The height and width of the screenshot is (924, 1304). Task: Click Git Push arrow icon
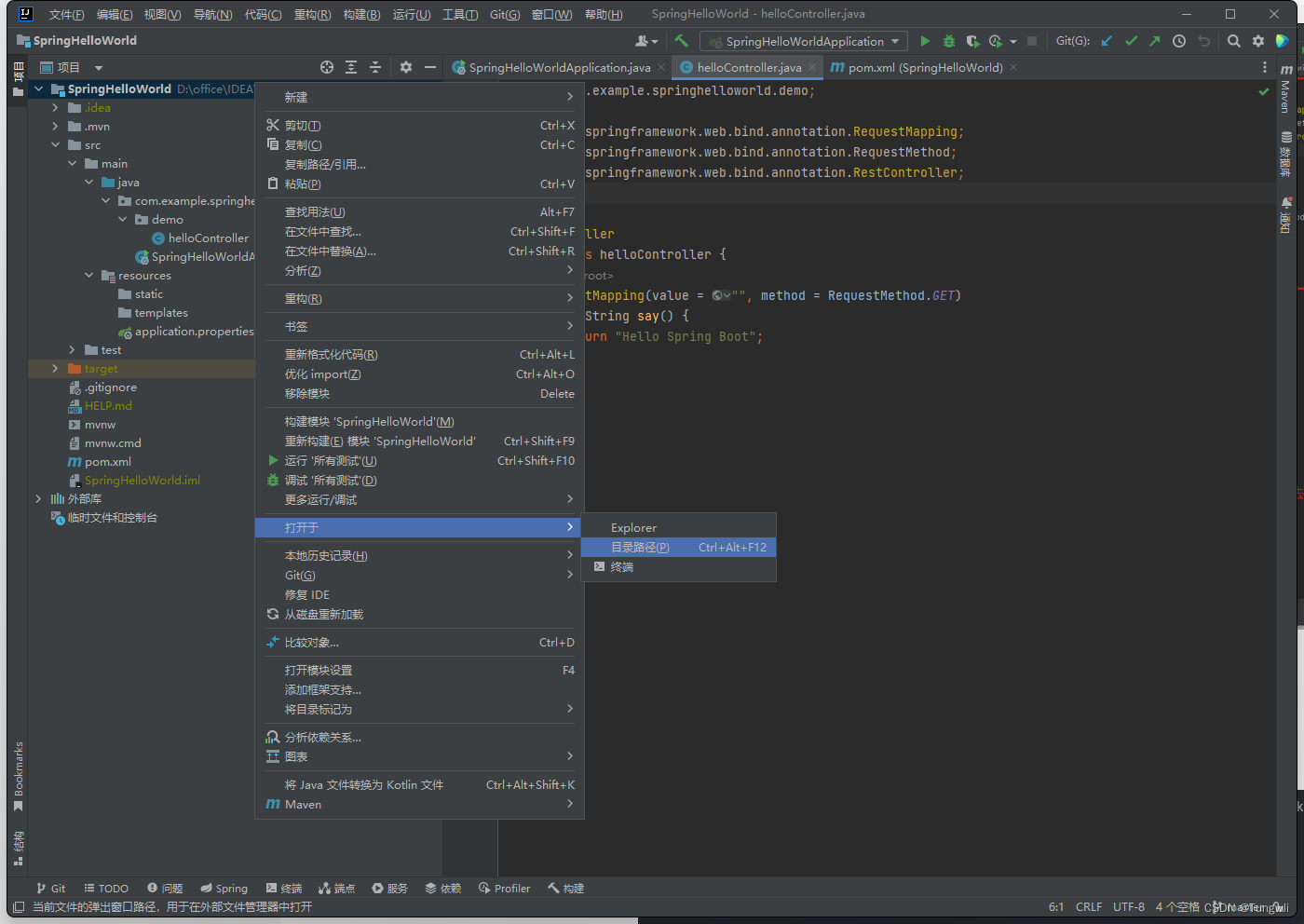[x=1155, y=41]
